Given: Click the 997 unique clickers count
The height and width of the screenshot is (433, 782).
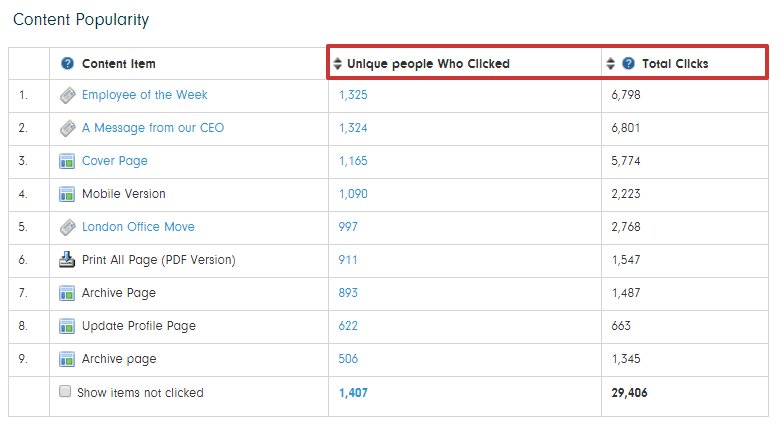Looking at the screenshot, I should (x=348, y=226).
